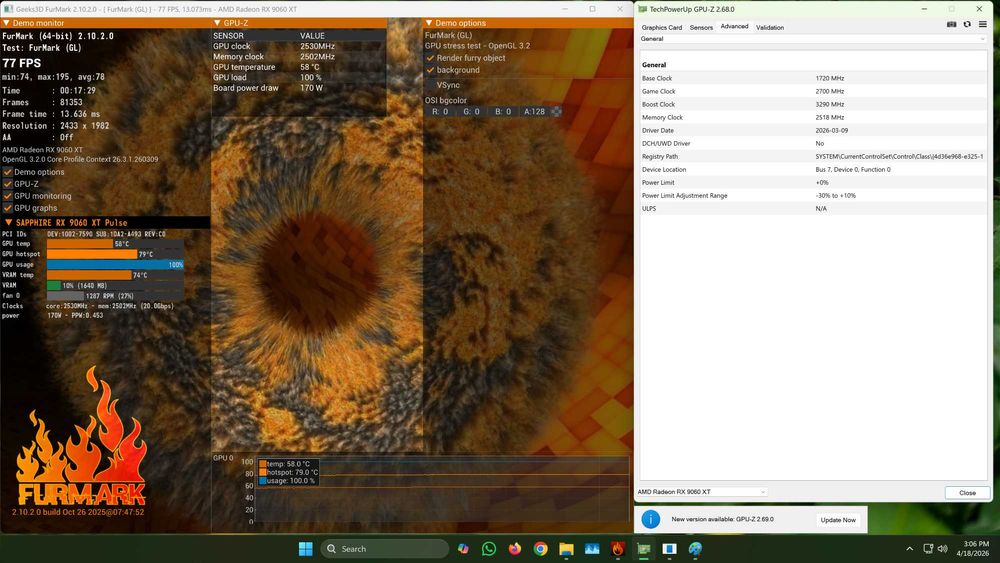Enable VSync in Demo options
1000x563 pixels.
point(430,85)
